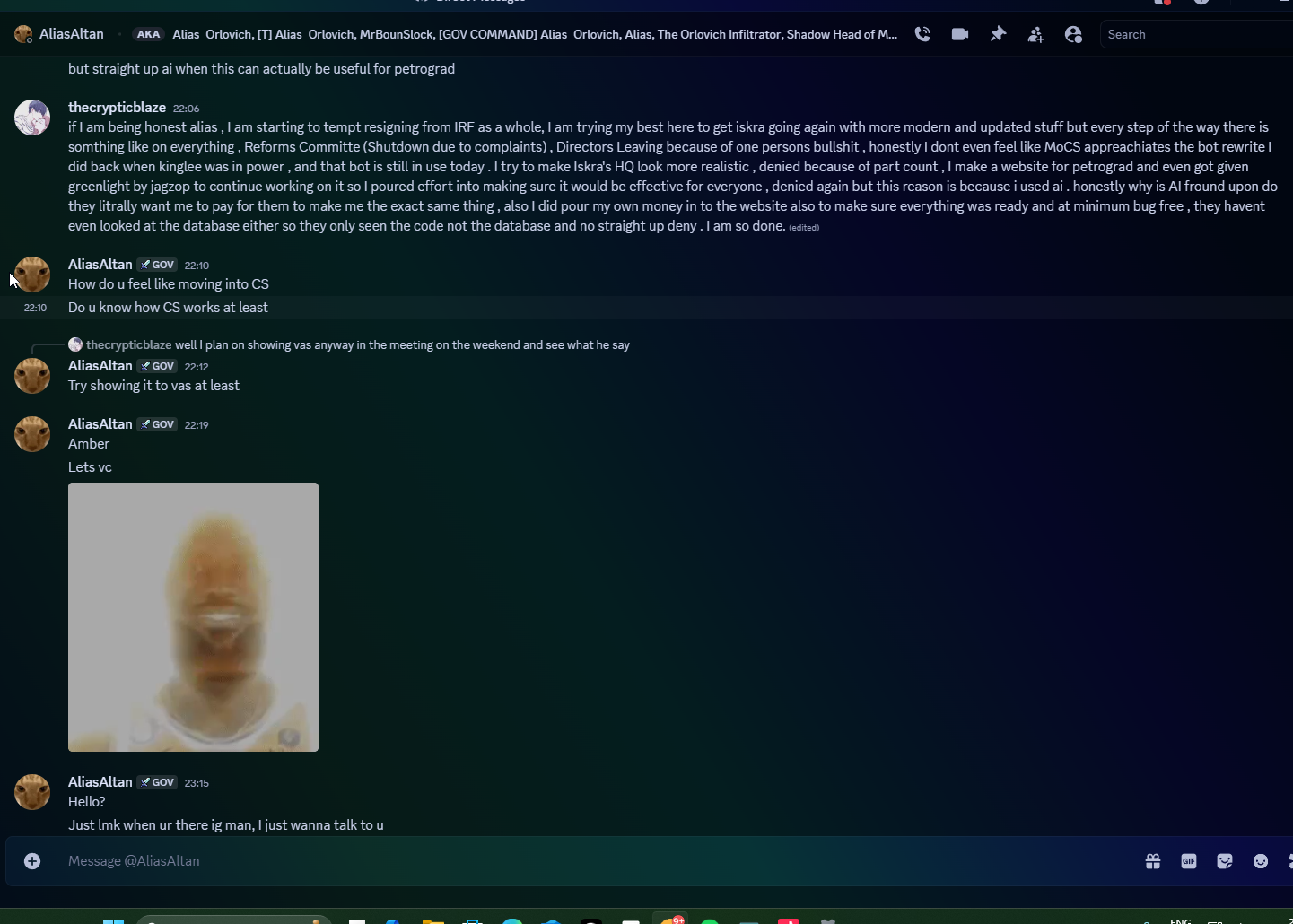This screenshot has width=1293, height=924.
Task: Click GOV tag on 22:19 message
Action: [x=158, y=424]
